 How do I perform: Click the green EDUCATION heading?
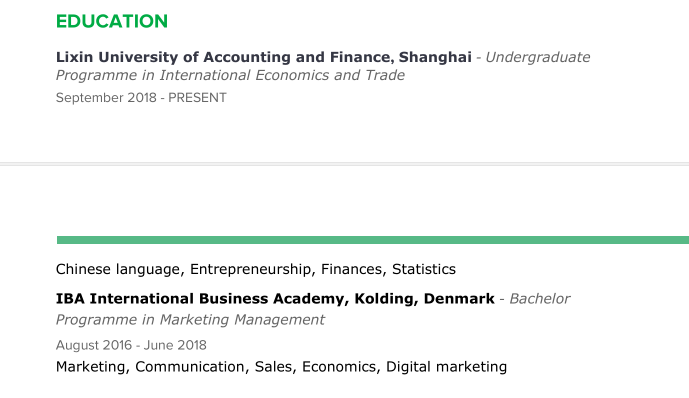pyautogui.click(x=112, y=21)
